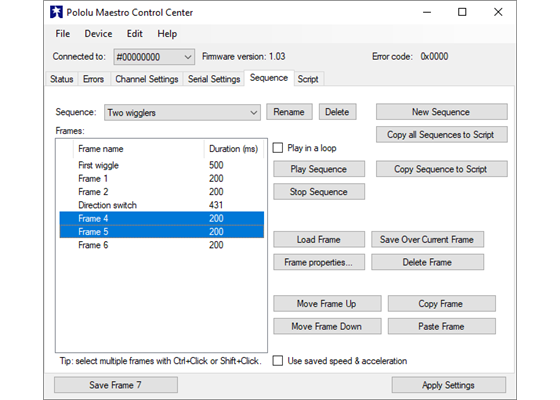Click the New Sequence button

pos(441,112)
